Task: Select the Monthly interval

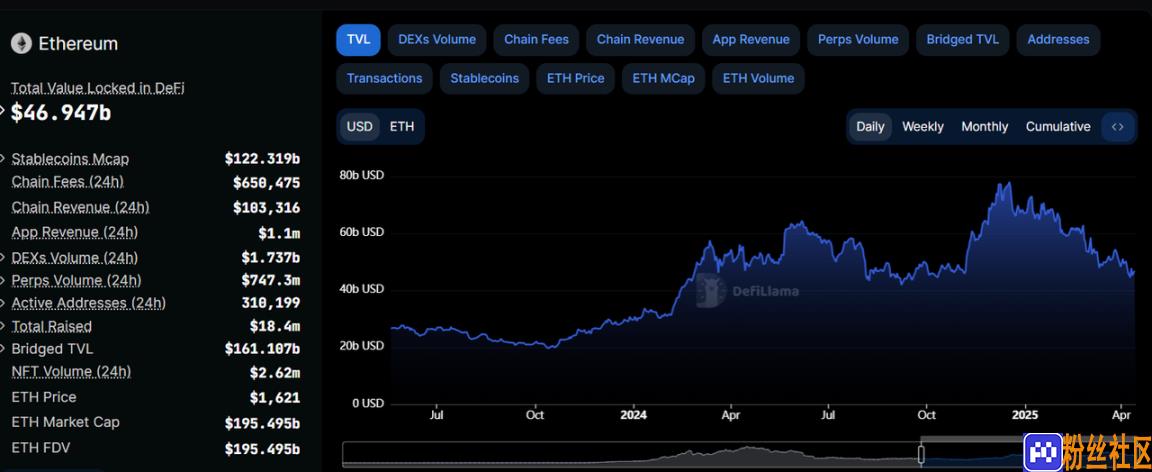Action: point(984,126)
